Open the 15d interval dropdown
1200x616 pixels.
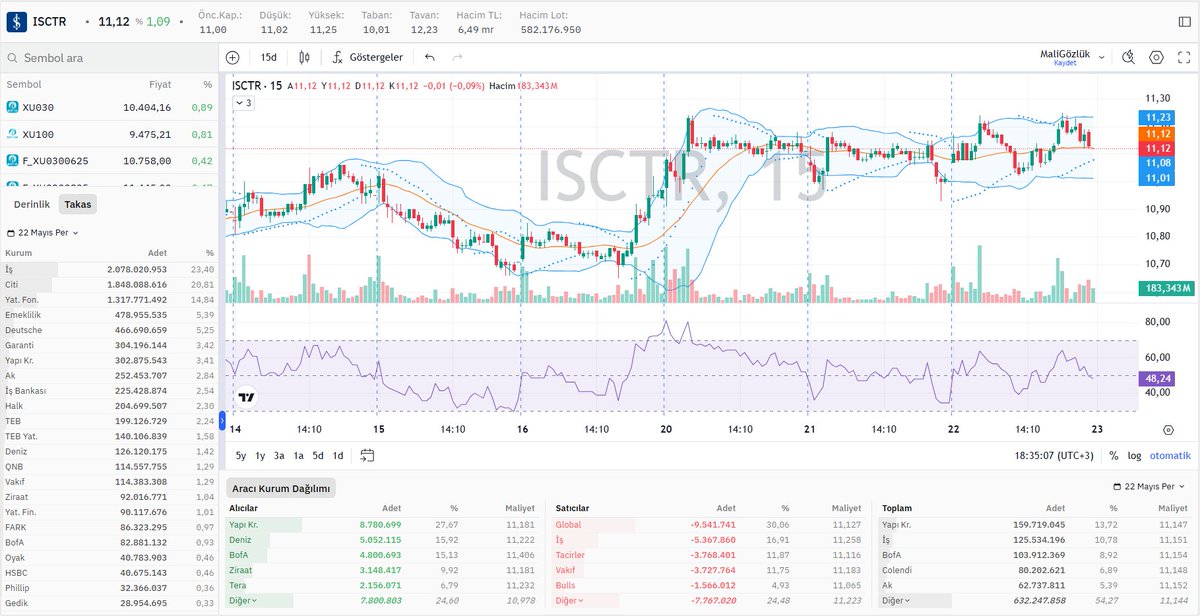coord(268,57)
